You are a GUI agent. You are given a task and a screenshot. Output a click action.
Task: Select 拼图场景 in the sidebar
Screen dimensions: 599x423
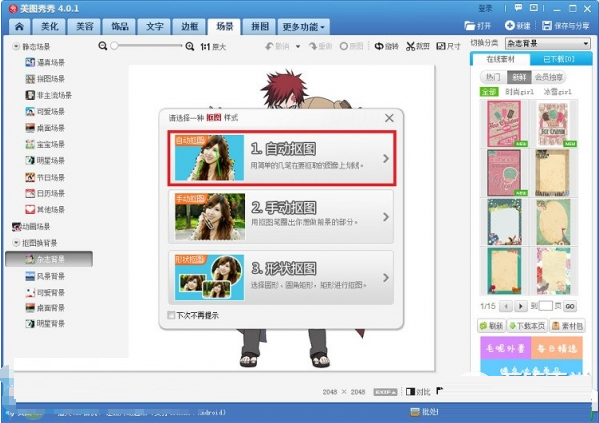coord(45,79)
